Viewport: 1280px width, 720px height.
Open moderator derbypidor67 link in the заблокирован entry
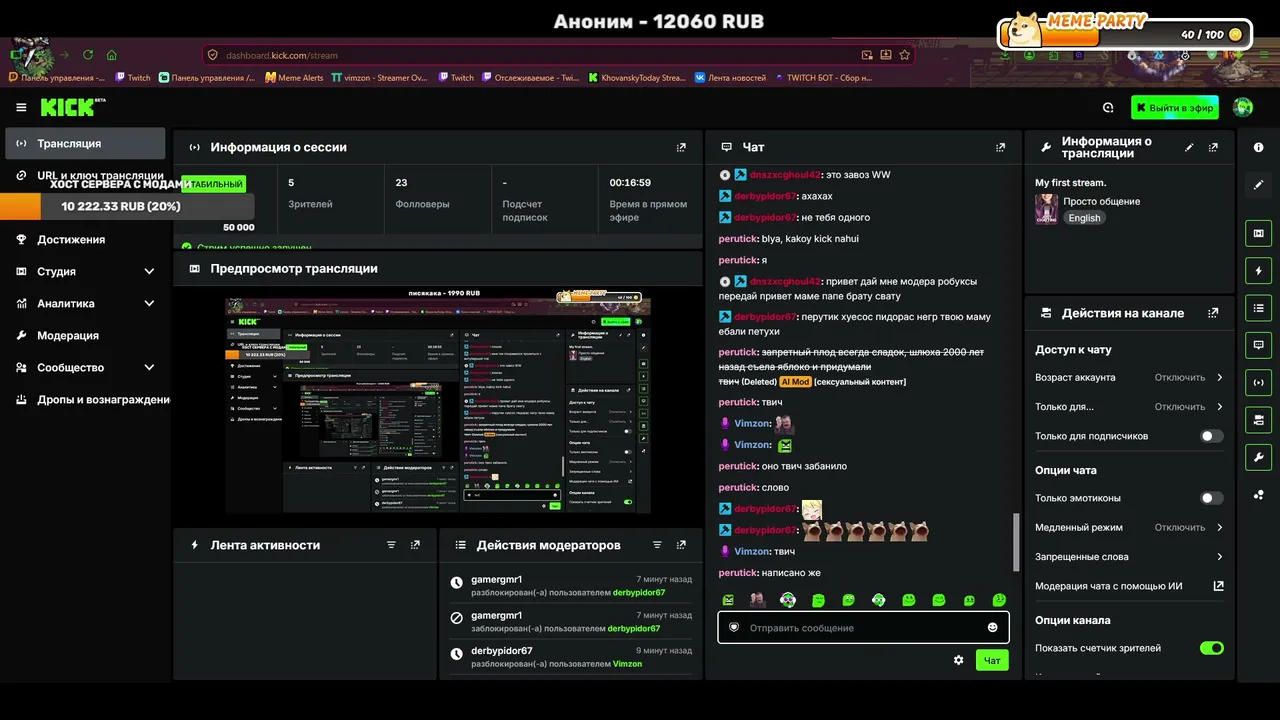point(634,629)
